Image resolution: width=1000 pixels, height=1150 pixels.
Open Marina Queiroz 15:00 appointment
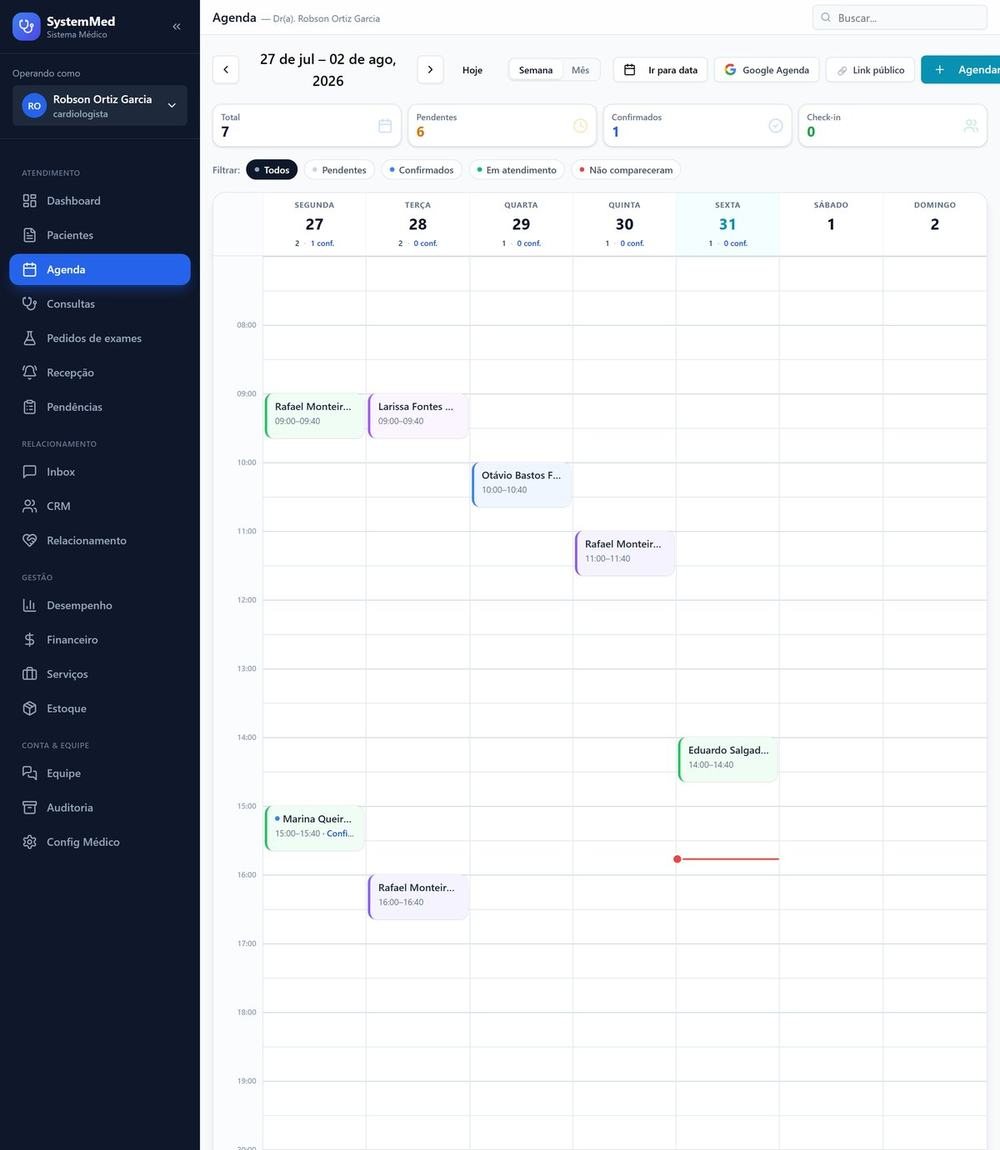click(314, 828)
